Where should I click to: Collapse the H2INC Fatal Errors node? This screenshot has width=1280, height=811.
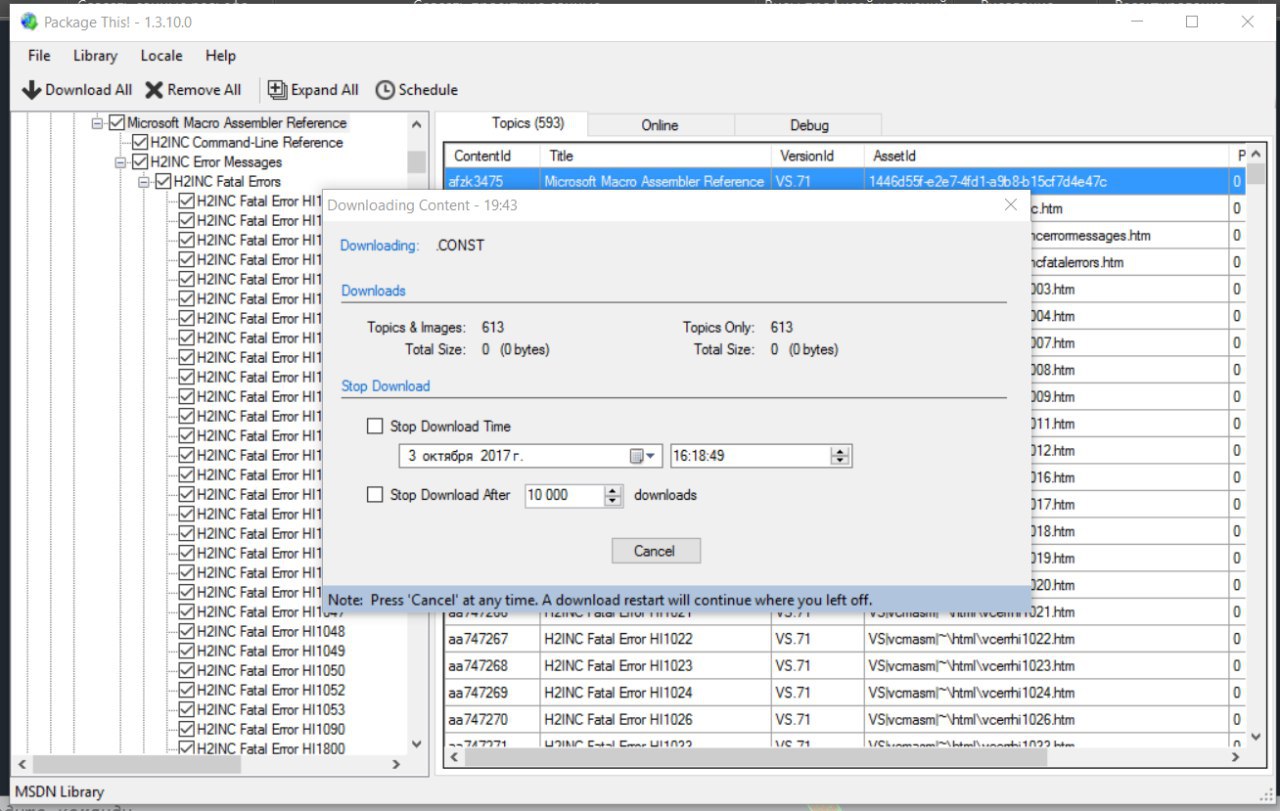tap(144, 182)
